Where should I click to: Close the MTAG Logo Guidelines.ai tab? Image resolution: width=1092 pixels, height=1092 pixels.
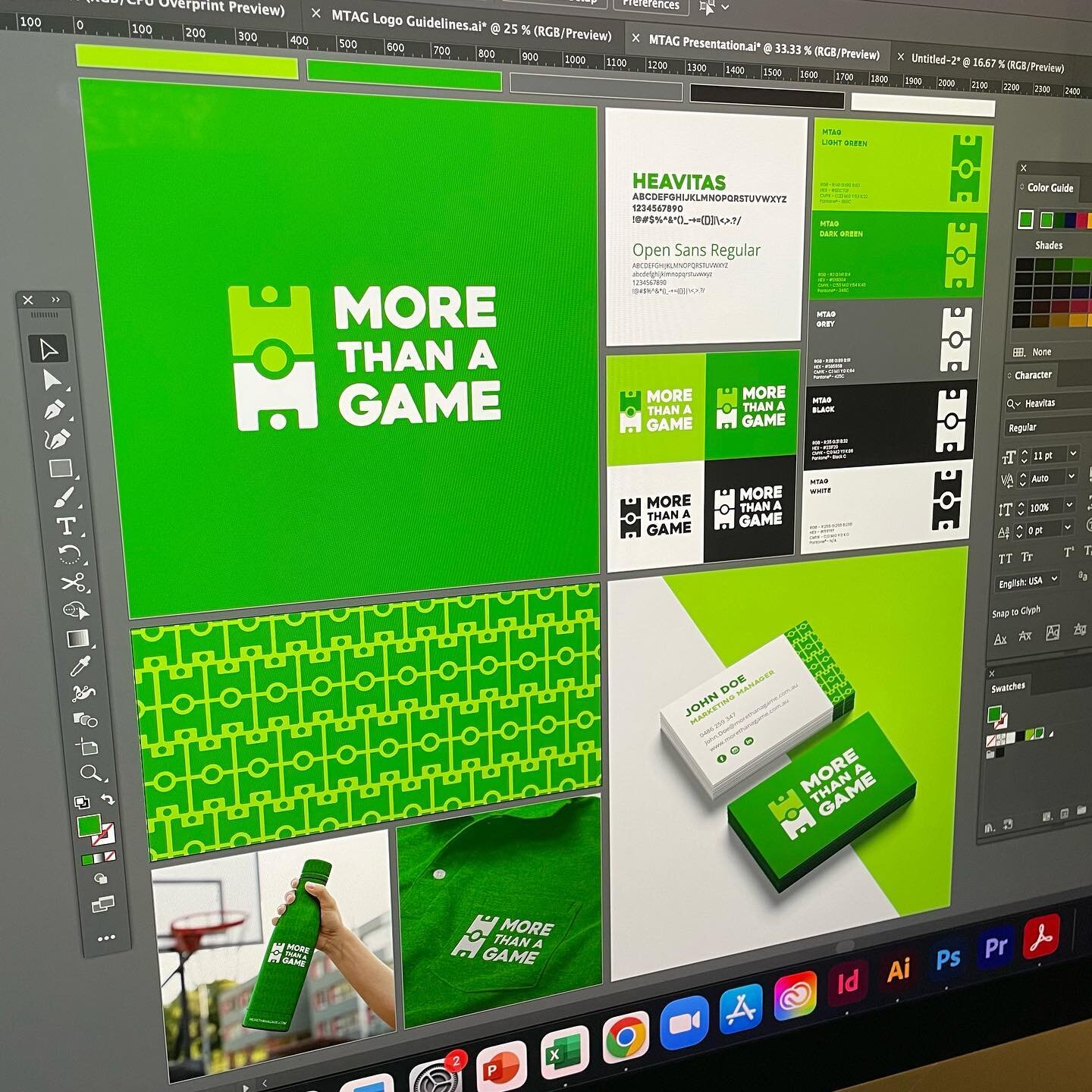click(315, 14)
